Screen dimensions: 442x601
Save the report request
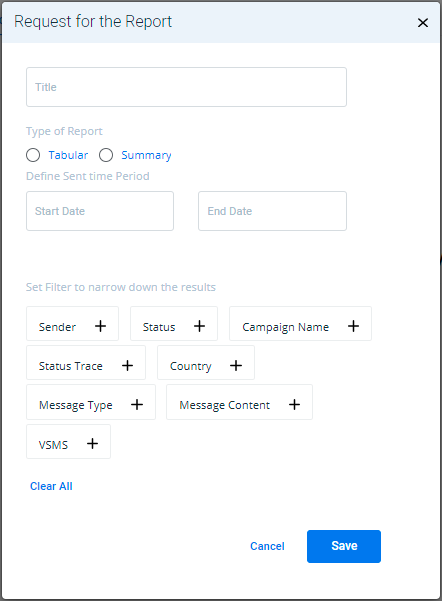click(344, 546)
